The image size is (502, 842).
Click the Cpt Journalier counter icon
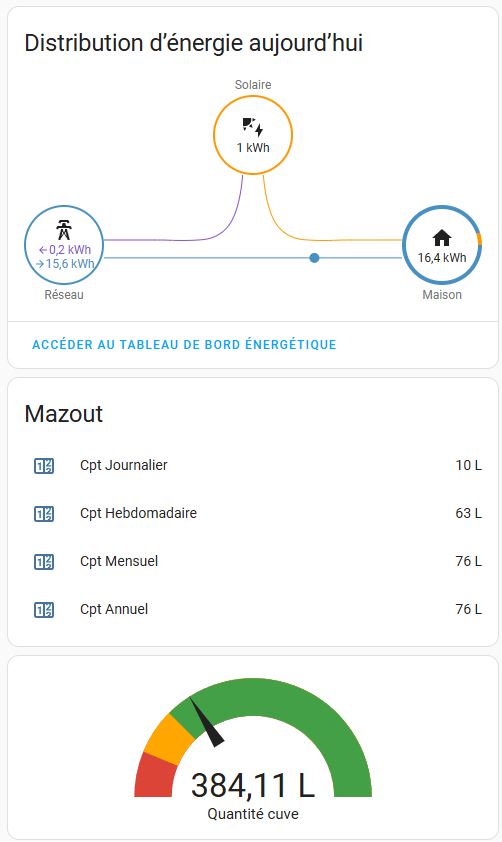[44, 466]
